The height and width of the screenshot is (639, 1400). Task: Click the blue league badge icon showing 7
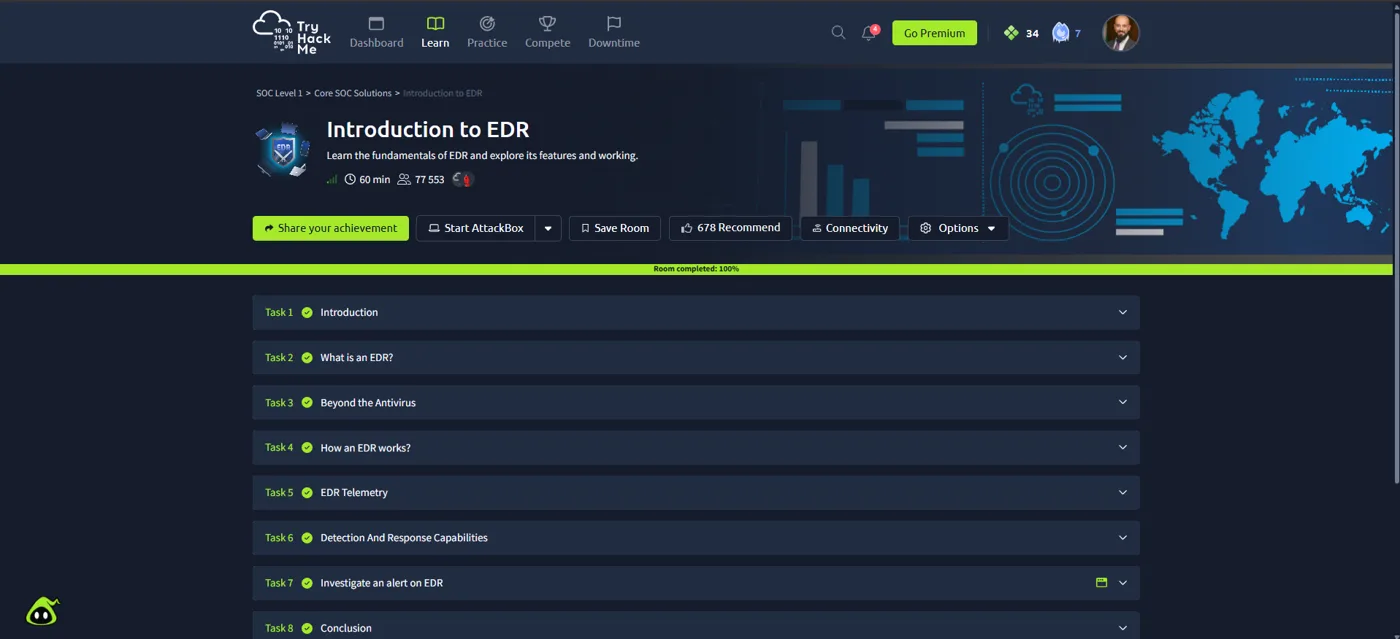pyautogui.click(x=1061, y=33)
